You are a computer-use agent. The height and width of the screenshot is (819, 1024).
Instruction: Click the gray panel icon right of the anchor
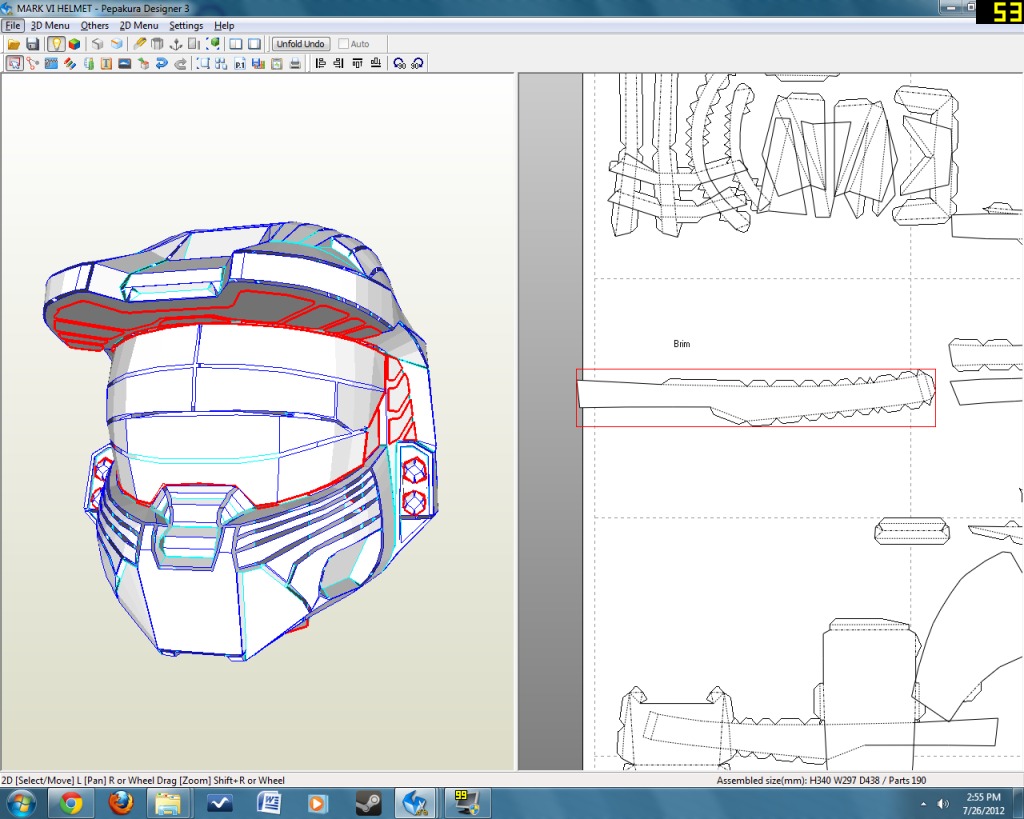(194, 44)
